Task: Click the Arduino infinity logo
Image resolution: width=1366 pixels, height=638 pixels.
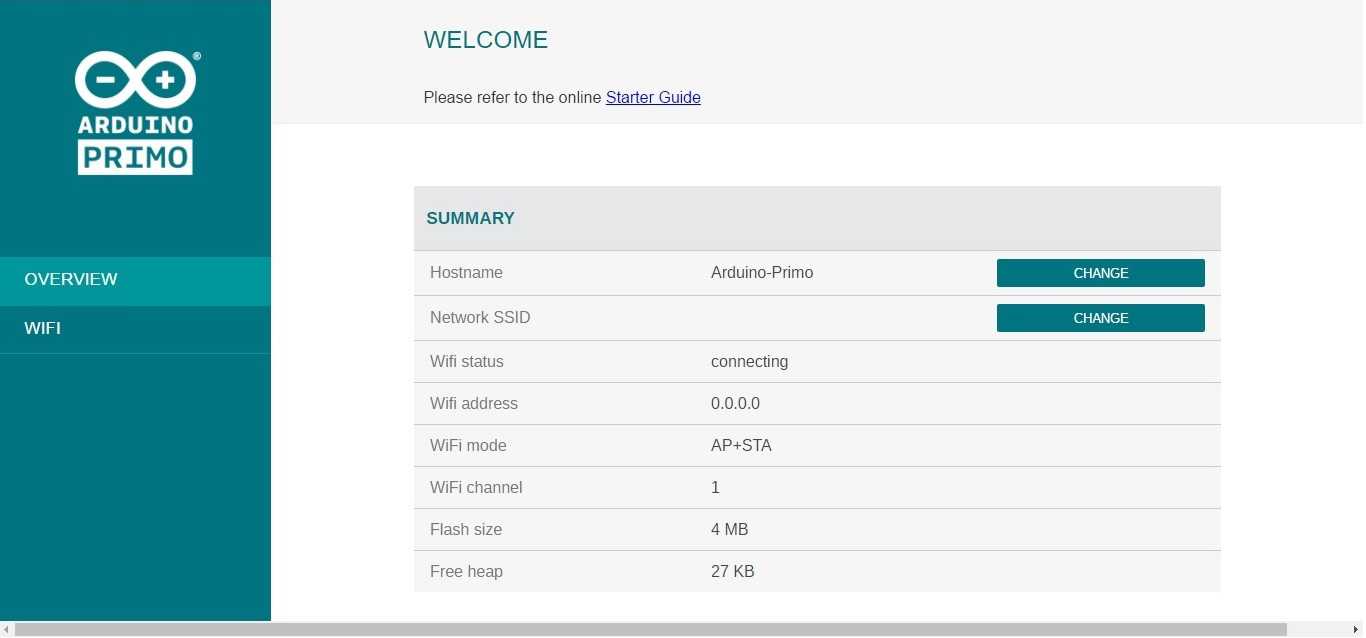Action: (135, 79)
